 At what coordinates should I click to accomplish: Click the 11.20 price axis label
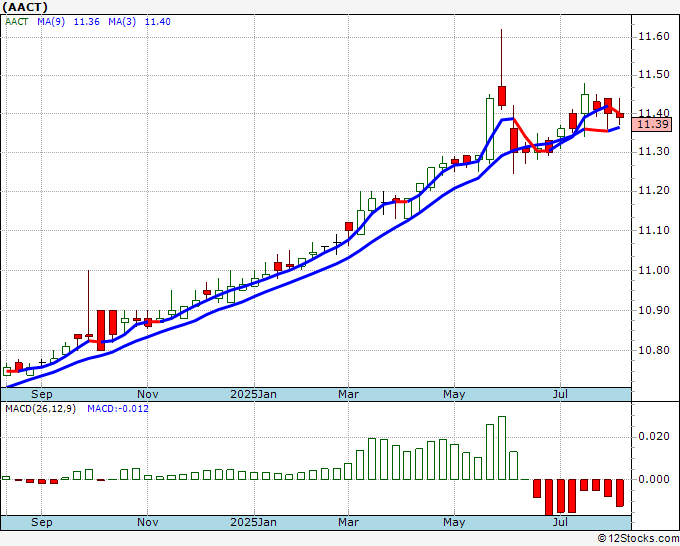(x=654, y=190)
